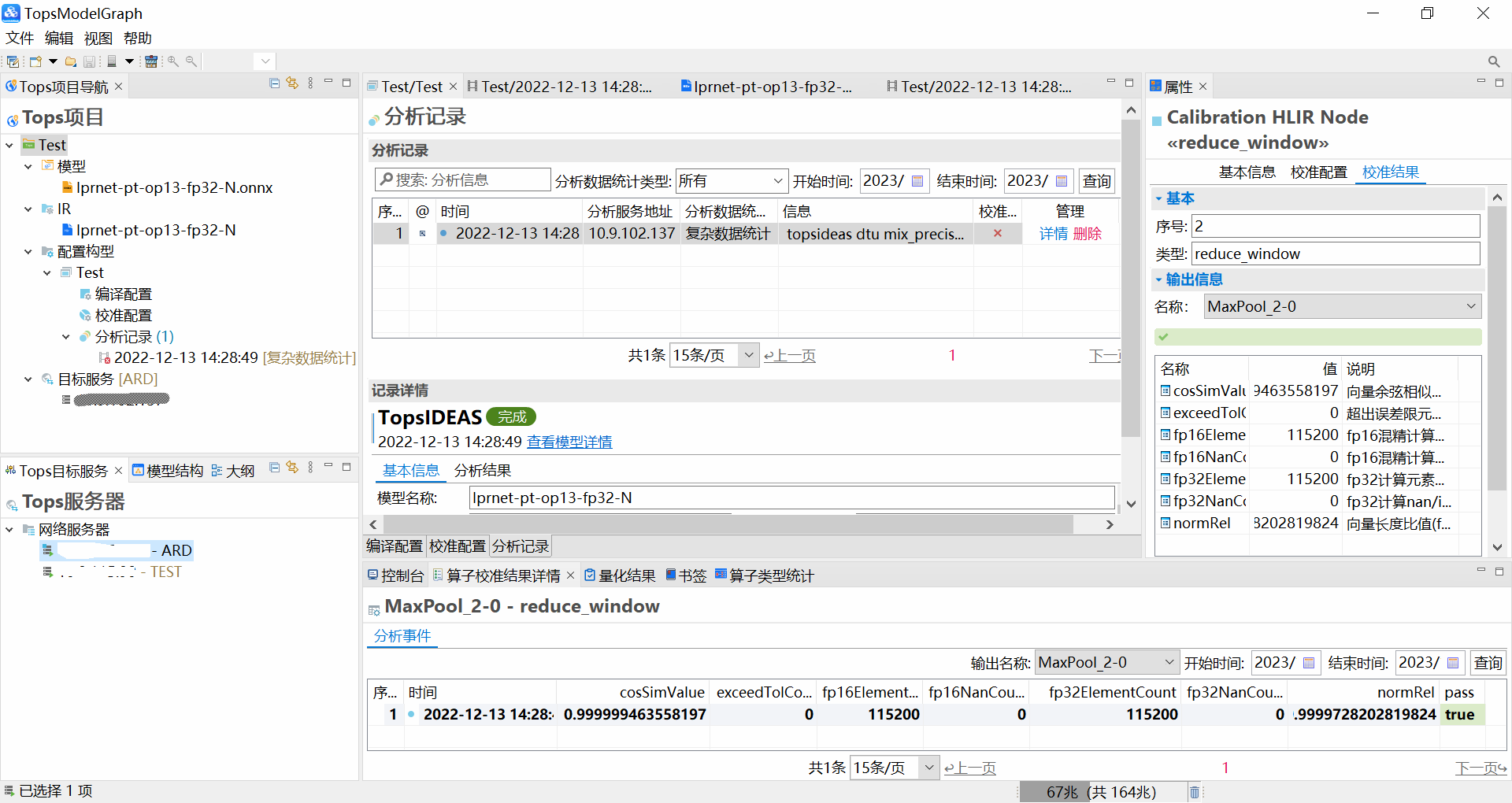The width and height of the screenshot is (1512, 803).
Task: Switch to the 分析结果 tab
Action: (483, 470)
